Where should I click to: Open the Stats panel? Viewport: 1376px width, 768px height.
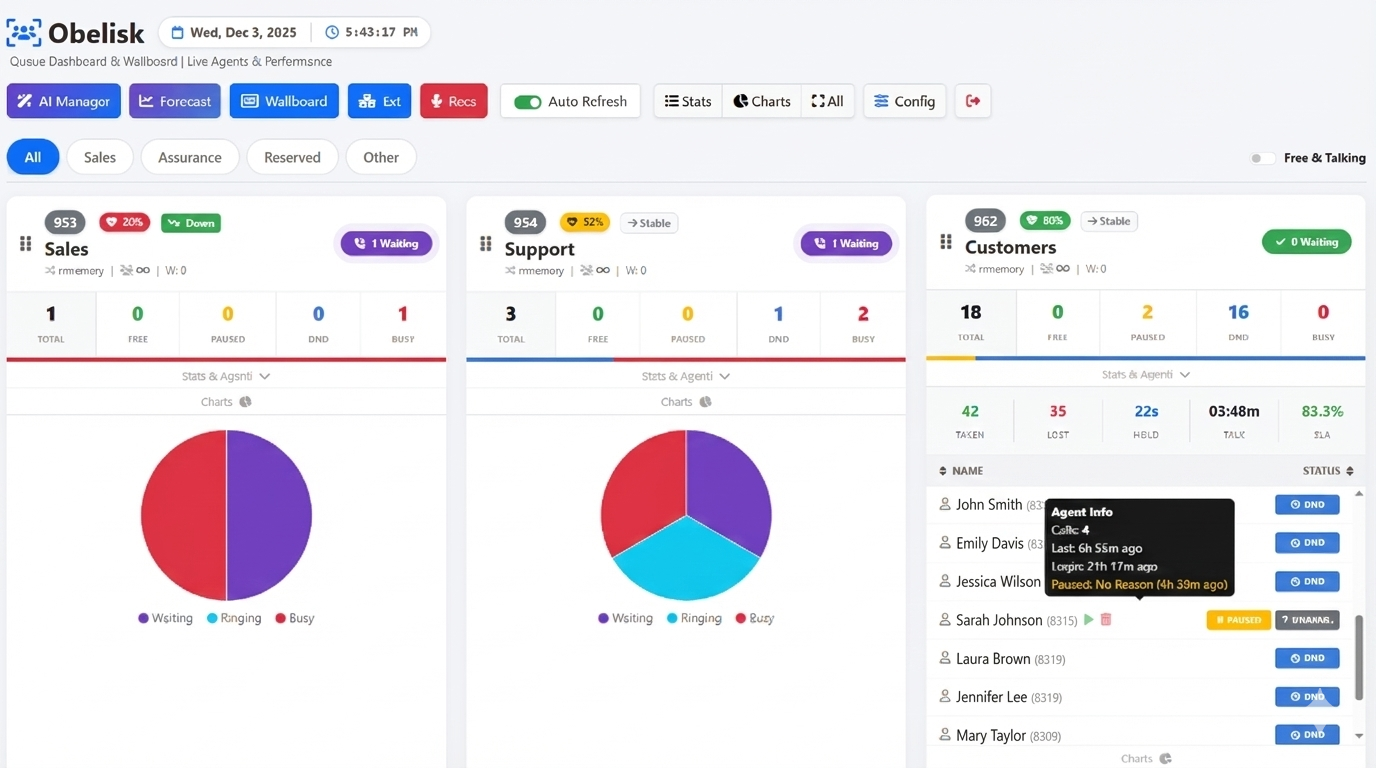pos(687,100)
